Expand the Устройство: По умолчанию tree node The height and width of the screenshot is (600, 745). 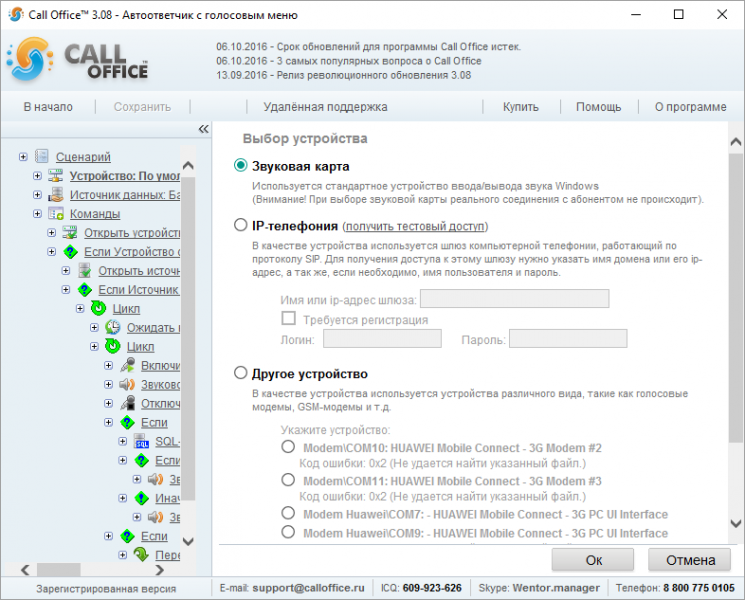pyautogui.click(x=37, y=175)
